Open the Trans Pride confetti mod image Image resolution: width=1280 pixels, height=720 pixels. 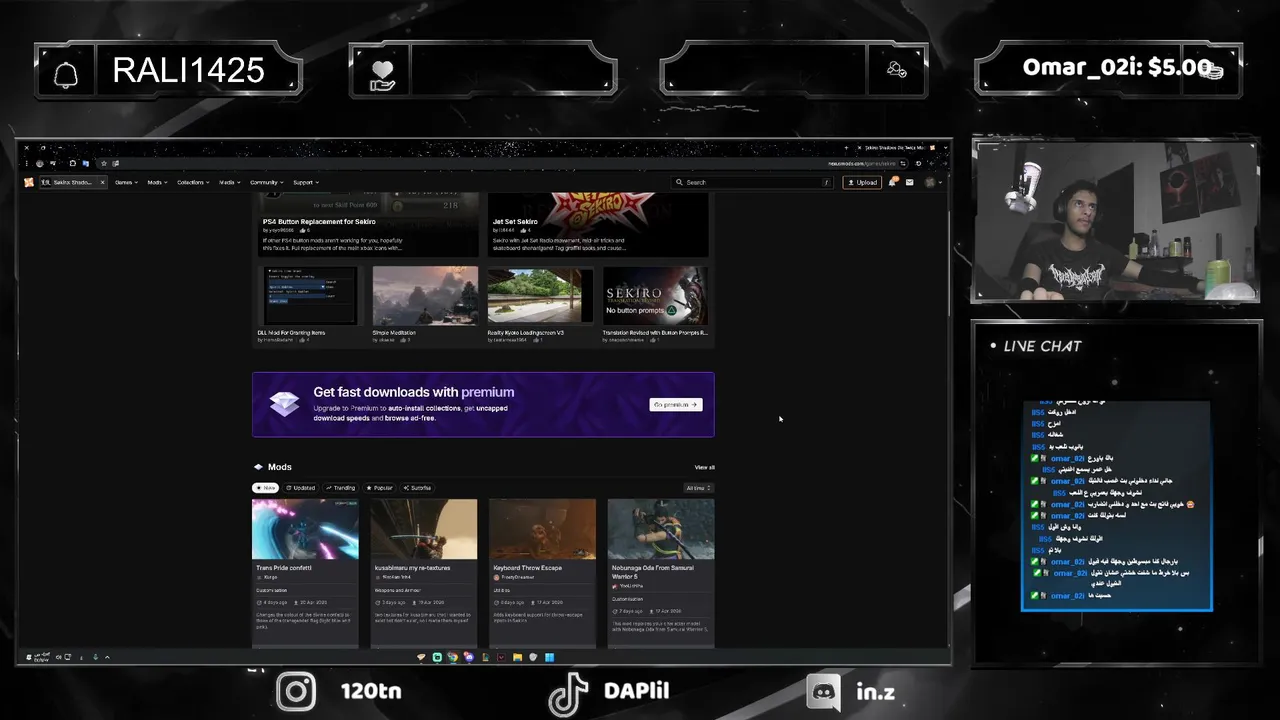[305, 529]
